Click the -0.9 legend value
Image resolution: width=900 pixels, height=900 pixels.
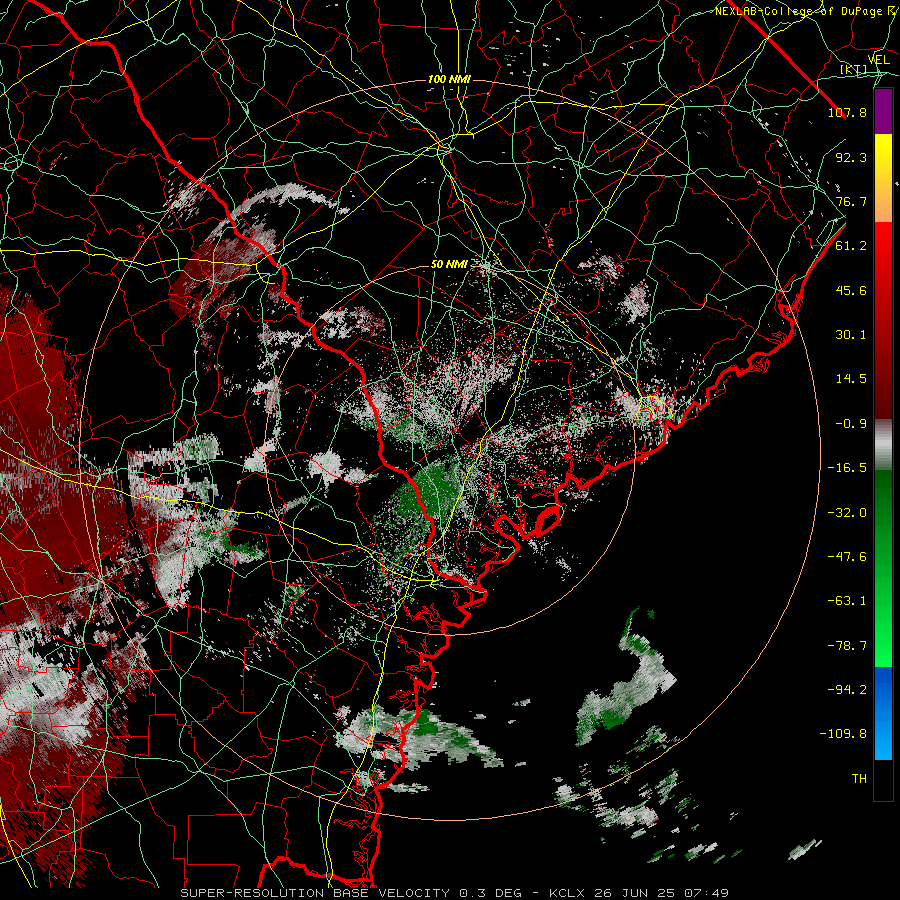click(x=851, y=424)
